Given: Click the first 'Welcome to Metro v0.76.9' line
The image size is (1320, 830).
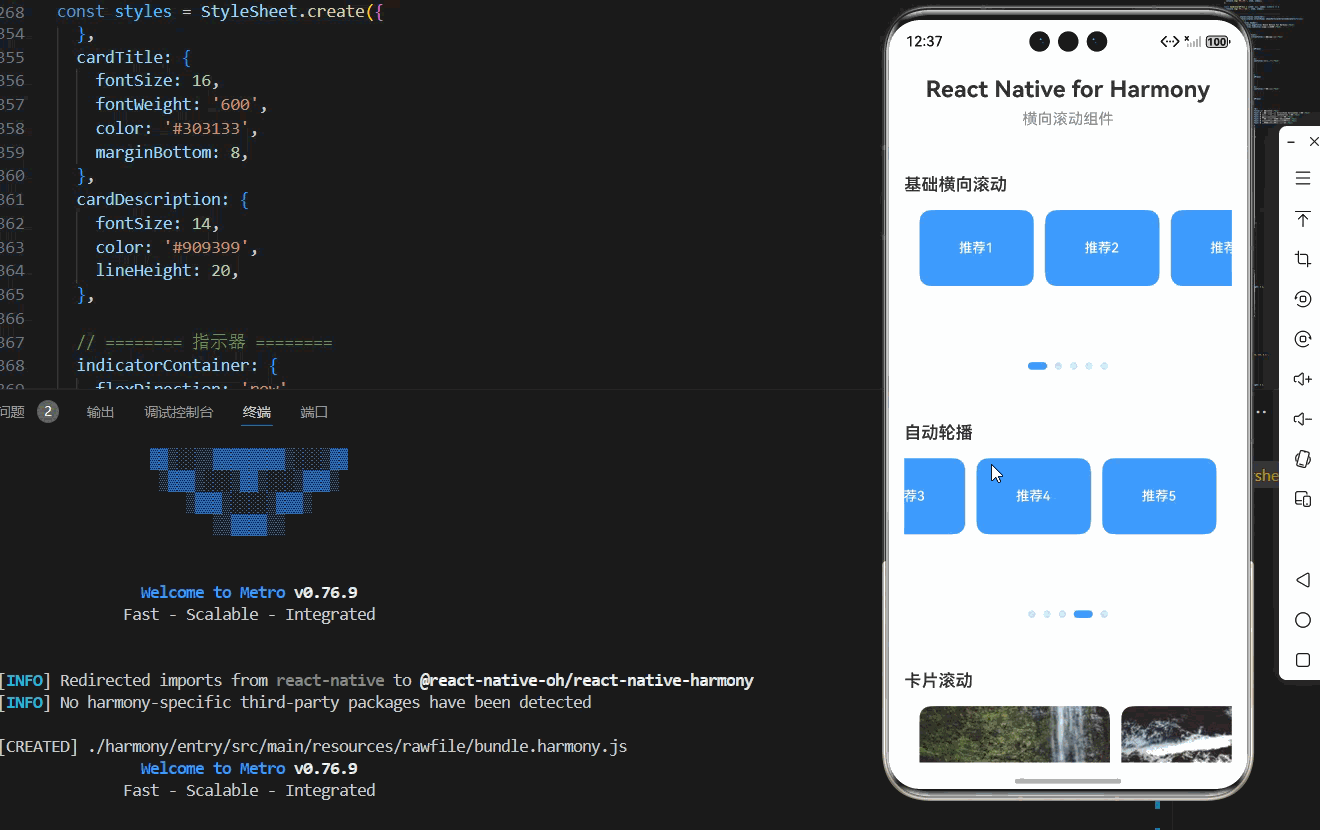Looking at the screenshot, I should pos(249,592).
